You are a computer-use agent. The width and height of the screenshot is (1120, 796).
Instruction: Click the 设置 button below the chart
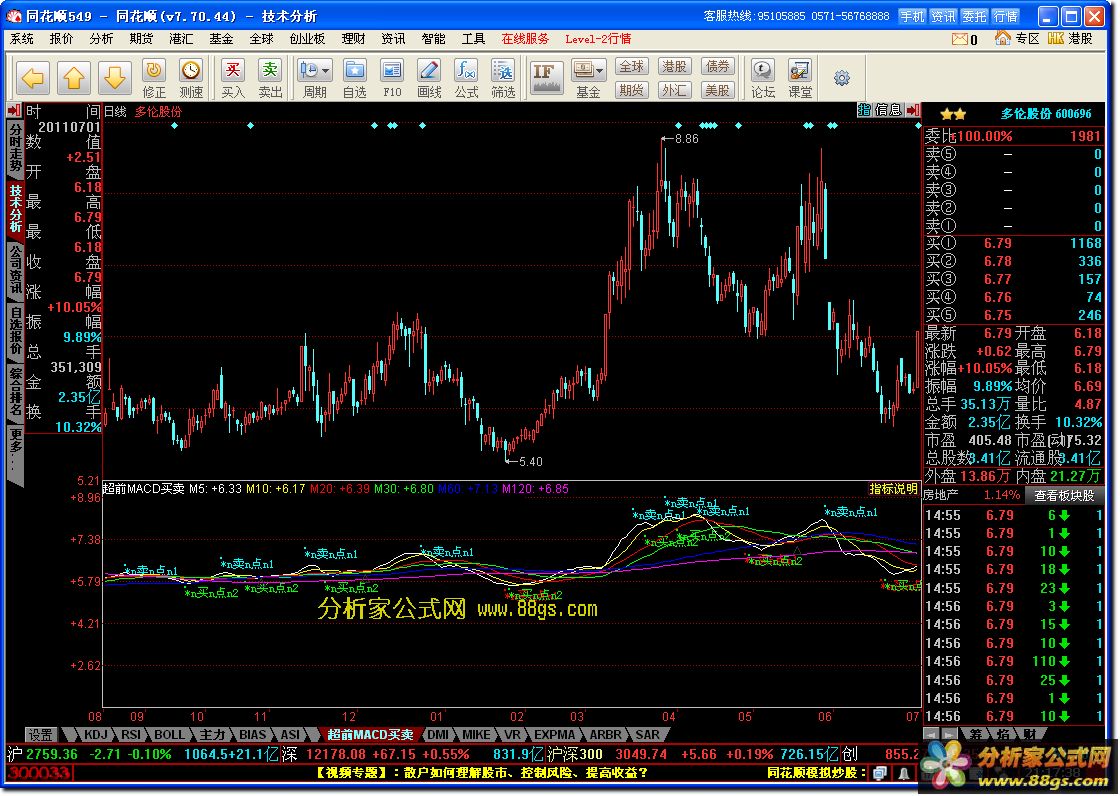pos(41,735)
